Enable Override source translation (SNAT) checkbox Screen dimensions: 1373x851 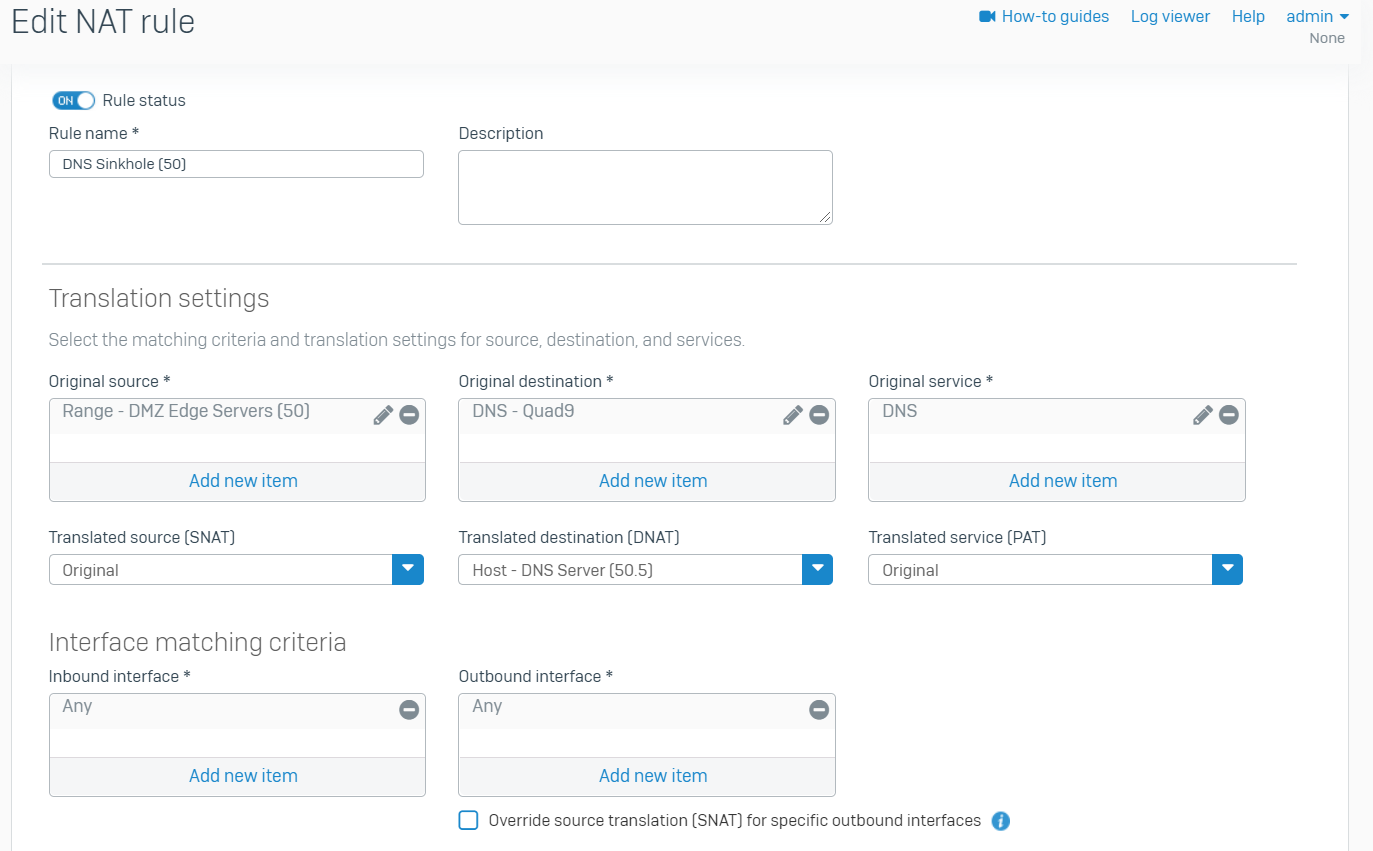(x=468, y=820)
